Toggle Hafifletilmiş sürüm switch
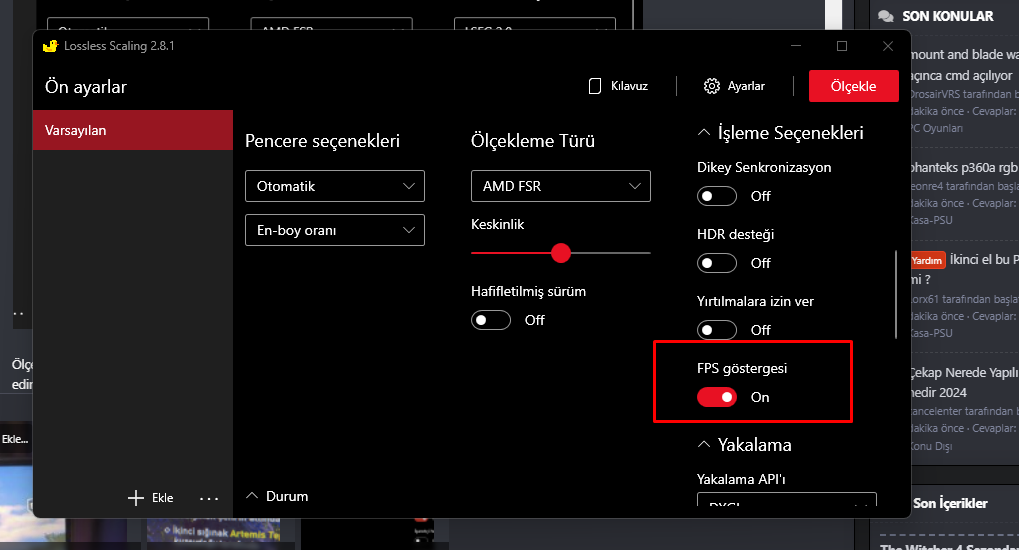 pos(491,320)
